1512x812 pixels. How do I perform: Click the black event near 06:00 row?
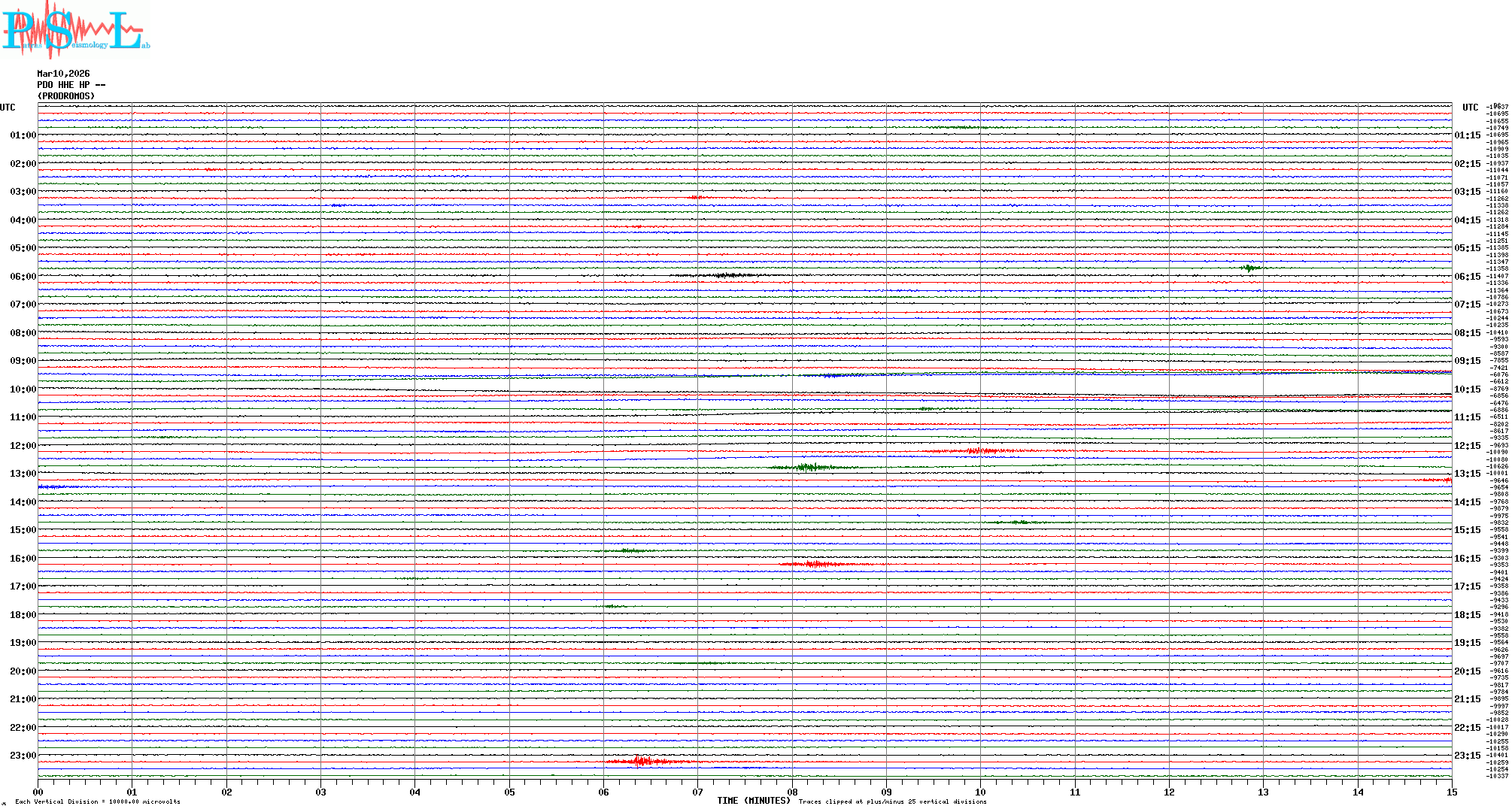click(x=726, y=275)
